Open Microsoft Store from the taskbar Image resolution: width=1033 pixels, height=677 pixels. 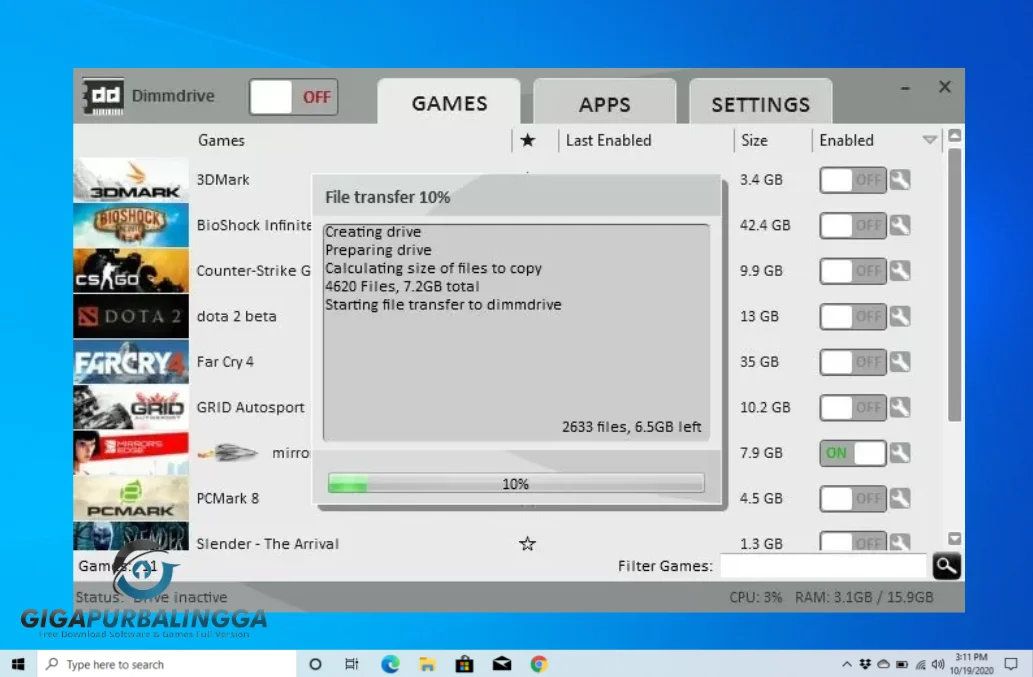pos(464,664)
